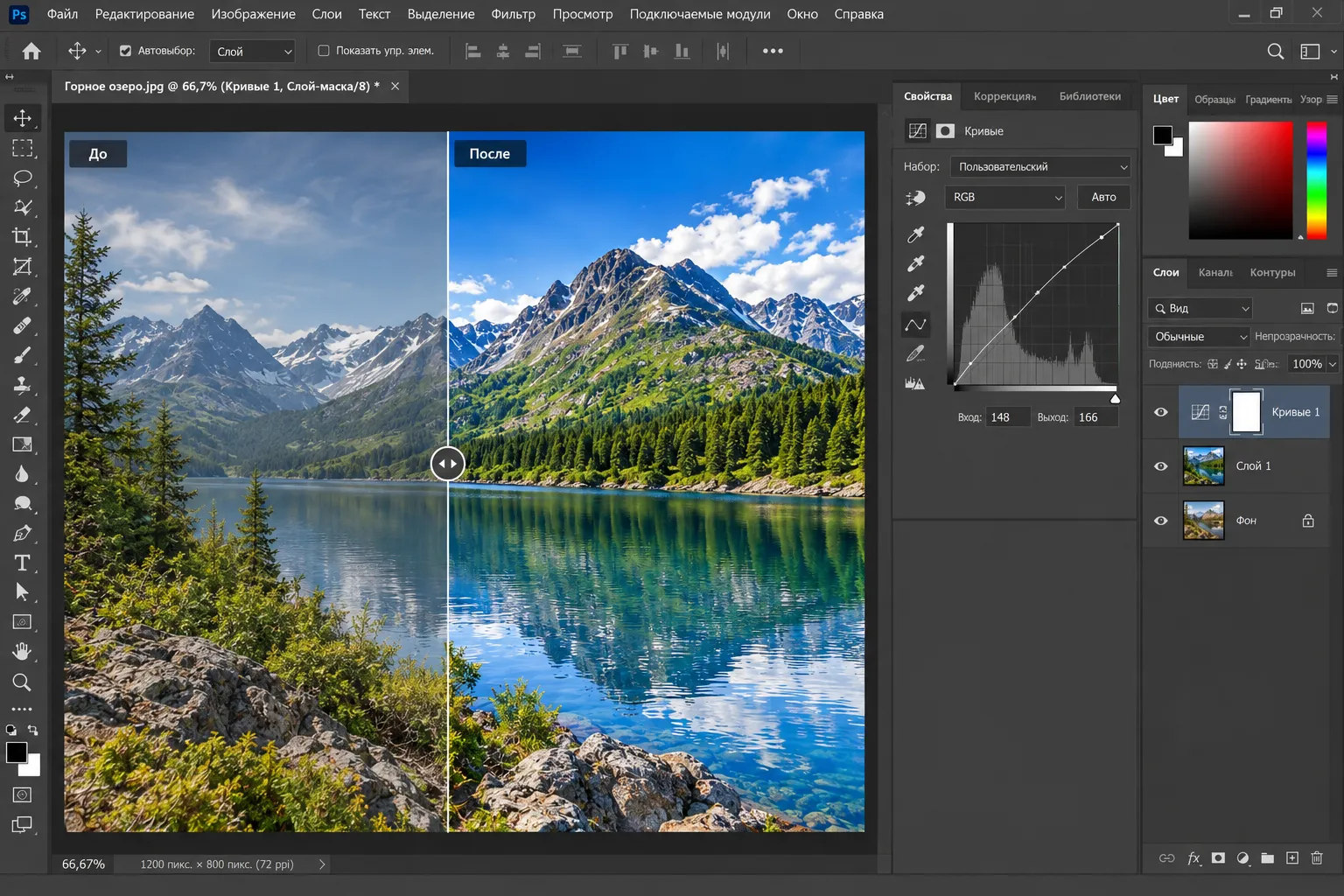Select the Zoom tool in the left toolbar
This screenshot has width=1344, height=896.
coord(23,682)
